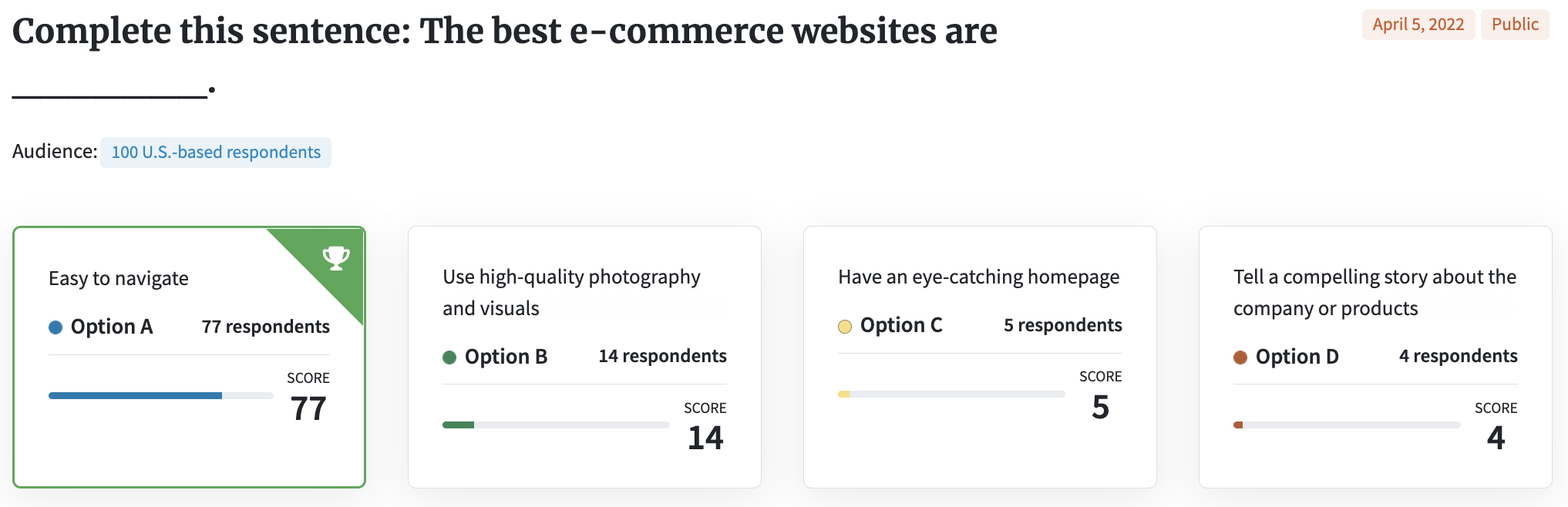1568x507 pixels.
Task: Click the orange Option D dot
Action: point(1240,357)
